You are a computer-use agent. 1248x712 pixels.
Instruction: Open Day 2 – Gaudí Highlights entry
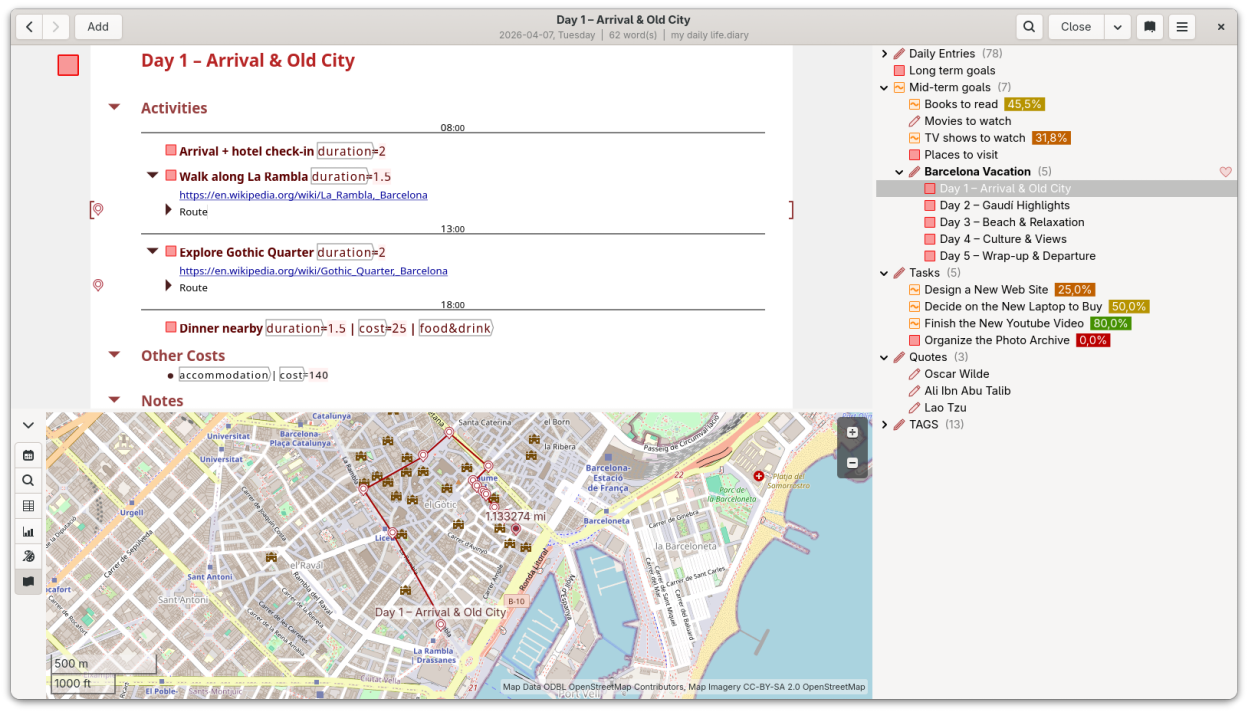coord(1005,205)
